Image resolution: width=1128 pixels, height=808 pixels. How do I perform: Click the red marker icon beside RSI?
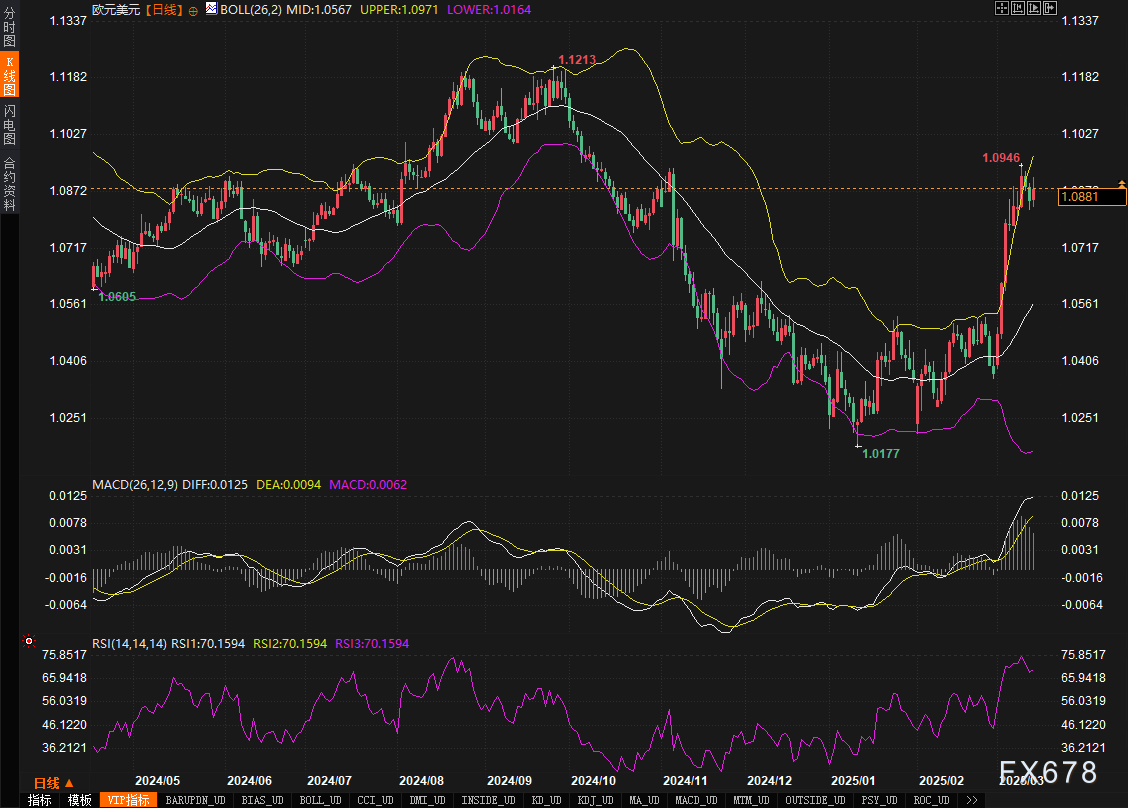28,640
